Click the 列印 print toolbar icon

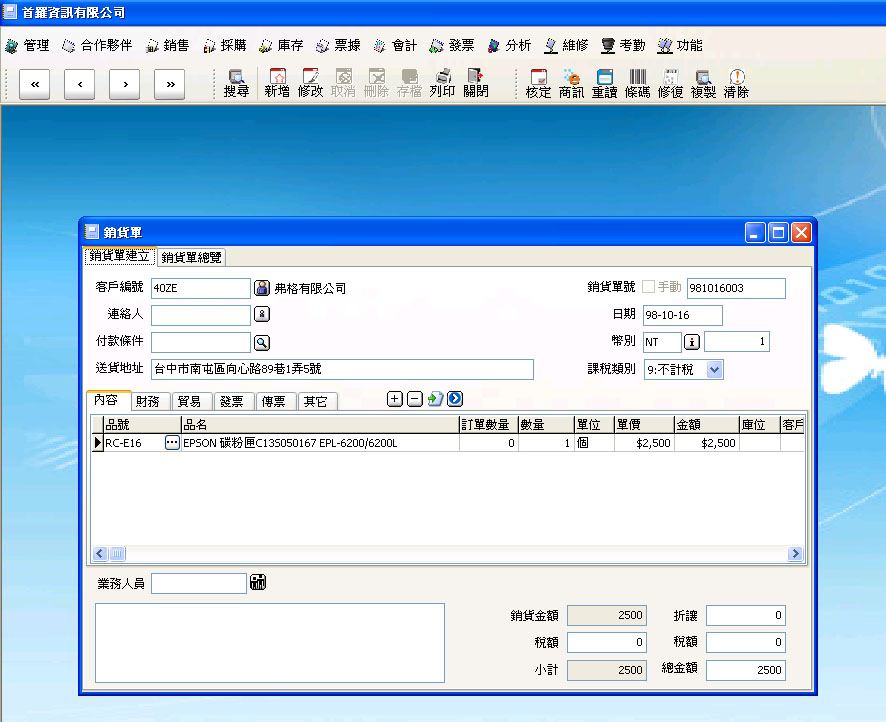coord(442,84)
